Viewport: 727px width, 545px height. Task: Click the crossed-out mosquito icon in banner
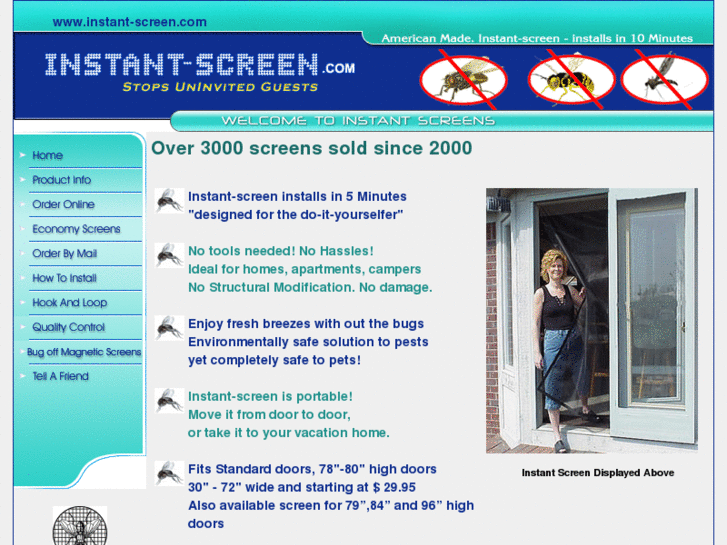click(665, 80)
